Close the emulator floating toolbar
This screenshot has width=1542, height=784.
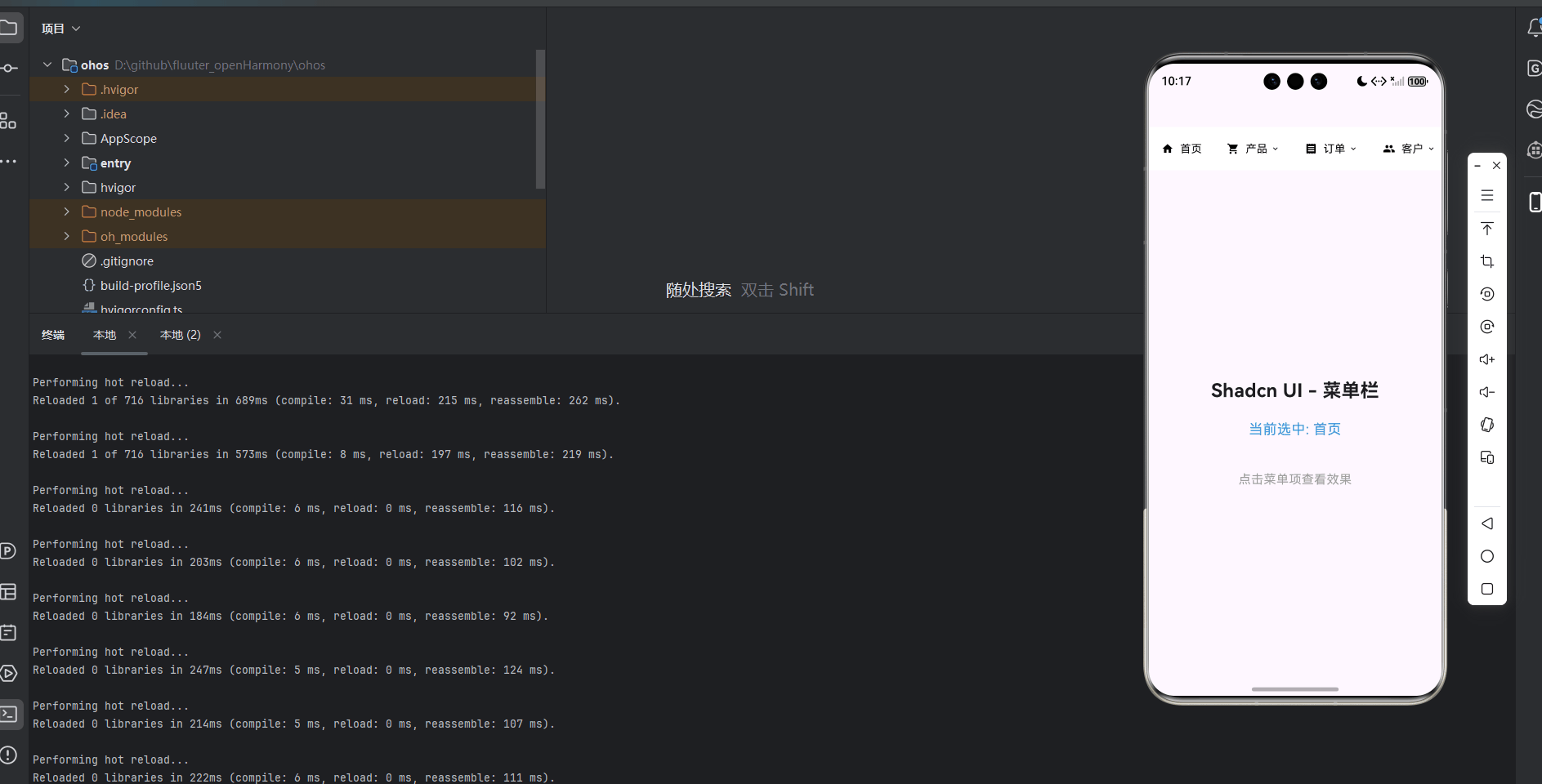[x=1496, y=166]
